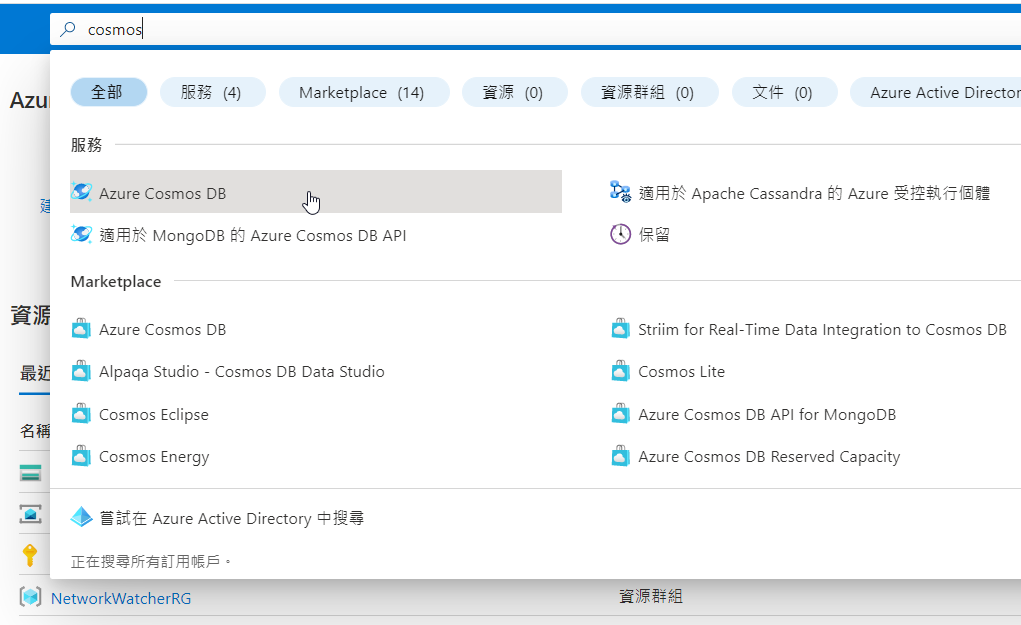Filter results by Marketplace (14)
Screen dimensions: 1021x625
point(363,92)
